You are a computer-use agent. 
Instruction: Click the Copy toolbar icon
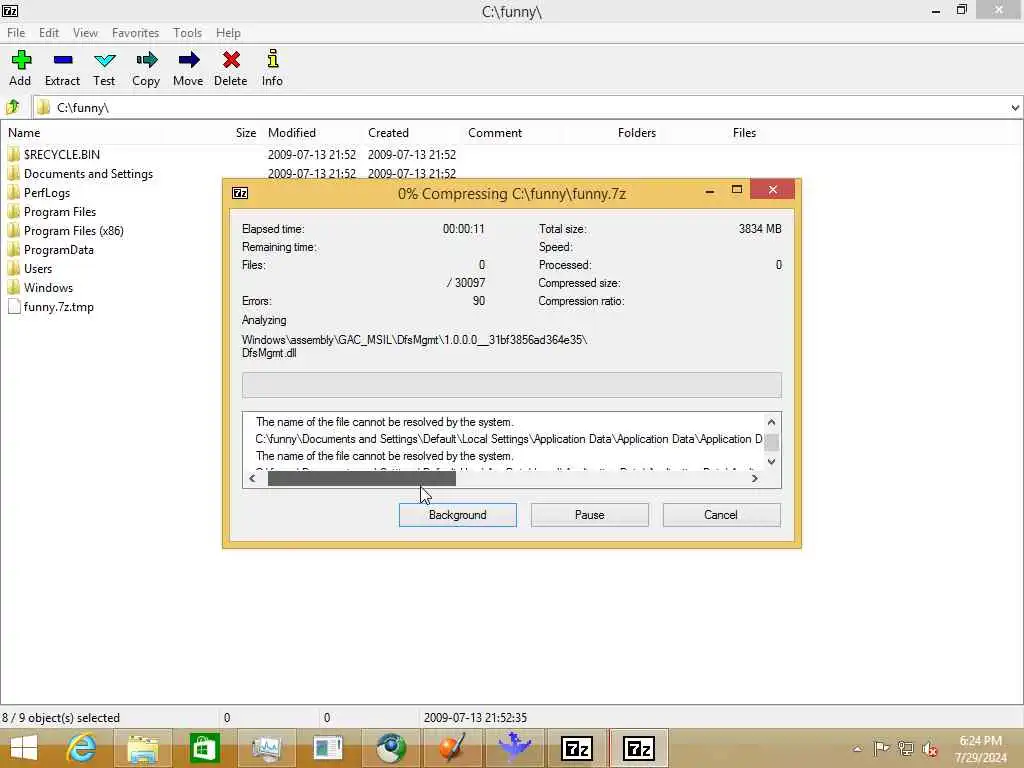pyautogui.click(x=146, y=60)
